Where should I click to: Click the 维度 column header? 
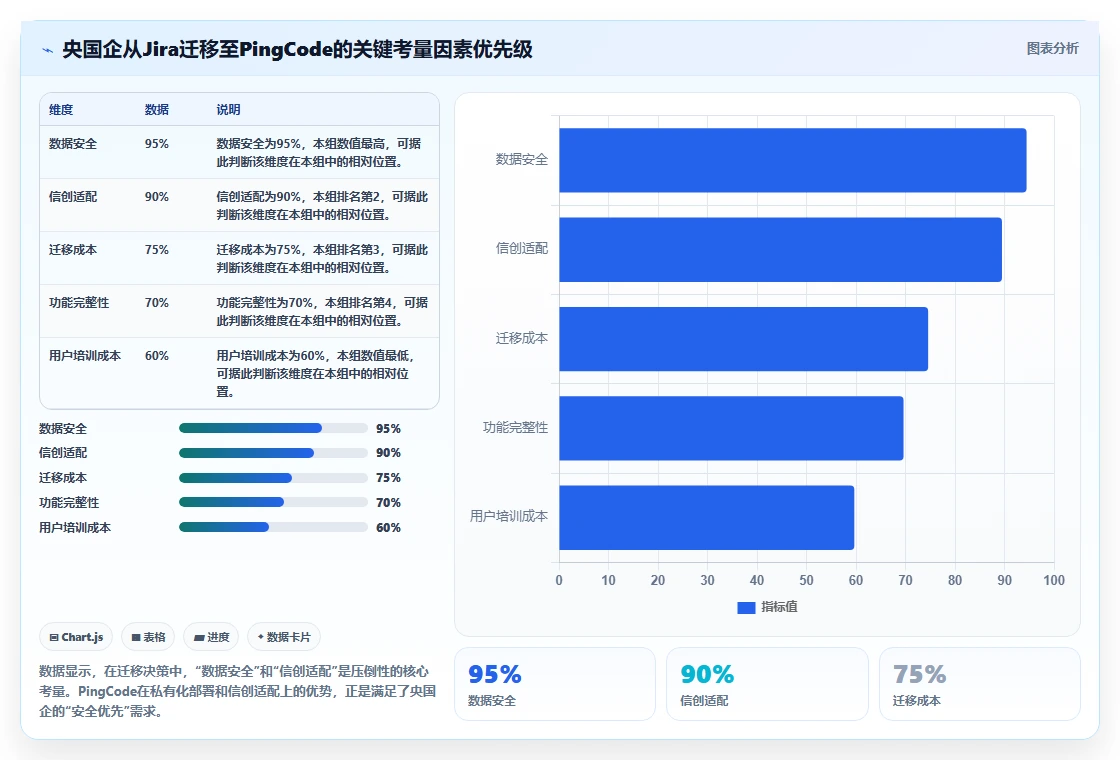(x=61, y=109)
